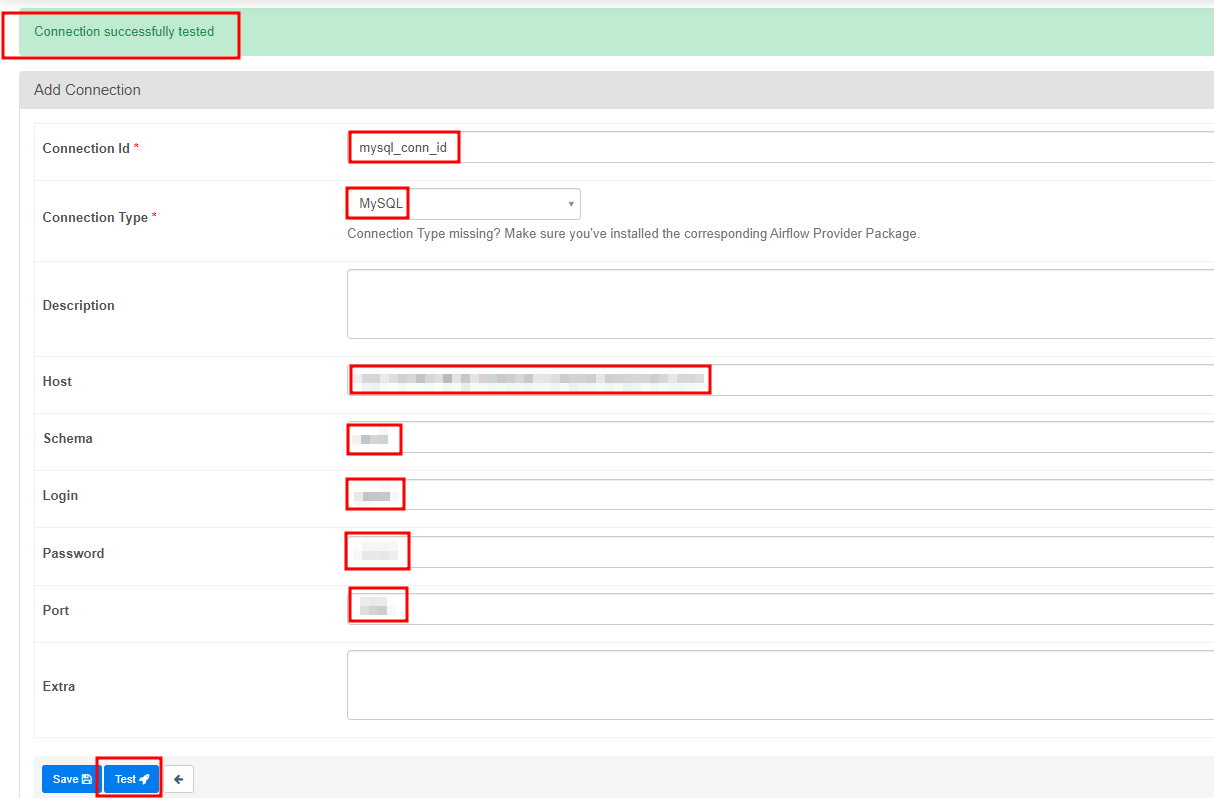
Task: Click the 'Description' field label
Action: (x=78, y=305)
